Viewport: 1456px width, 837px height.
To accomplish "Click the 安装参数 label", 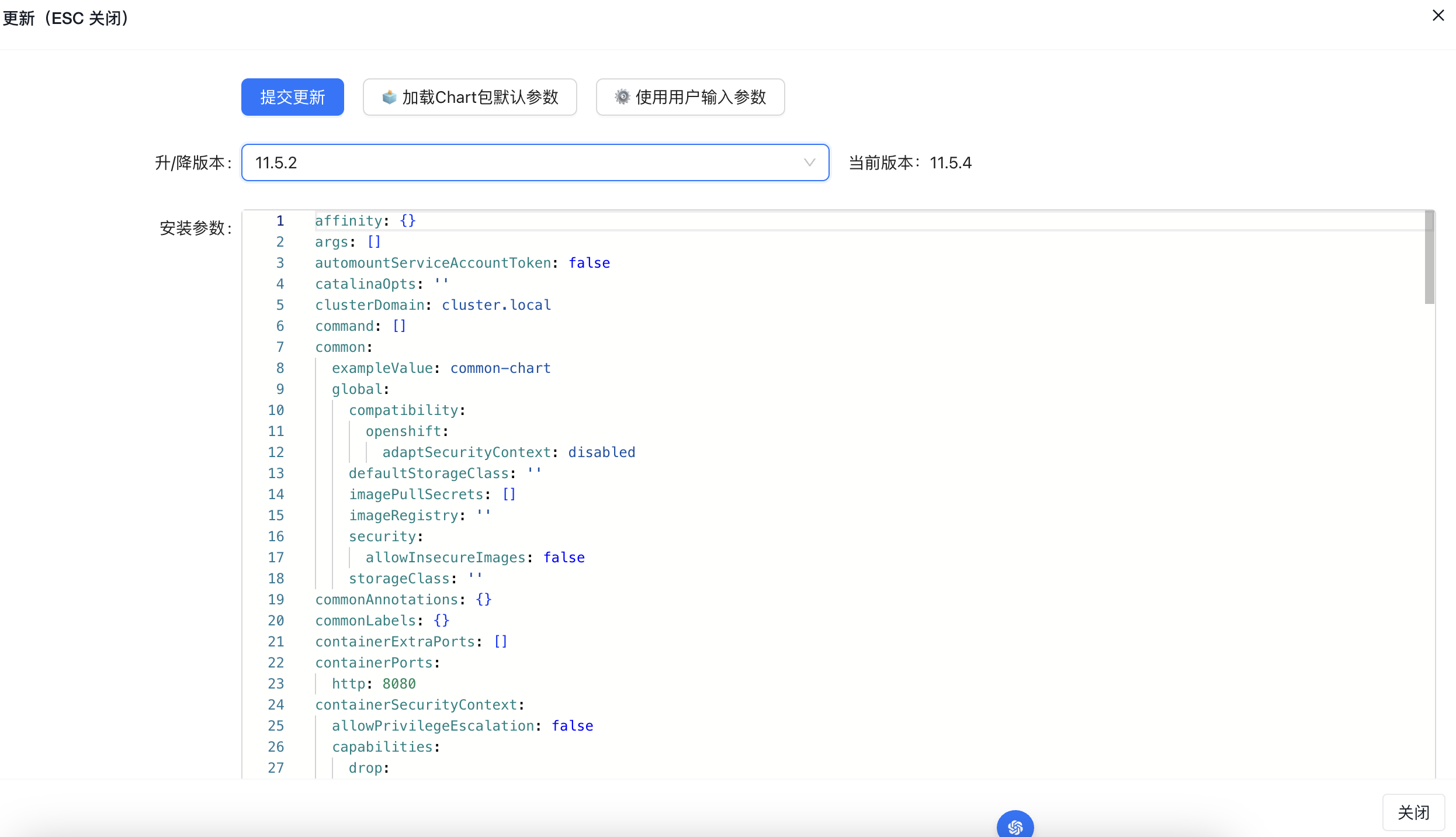I will pos(196,228).
